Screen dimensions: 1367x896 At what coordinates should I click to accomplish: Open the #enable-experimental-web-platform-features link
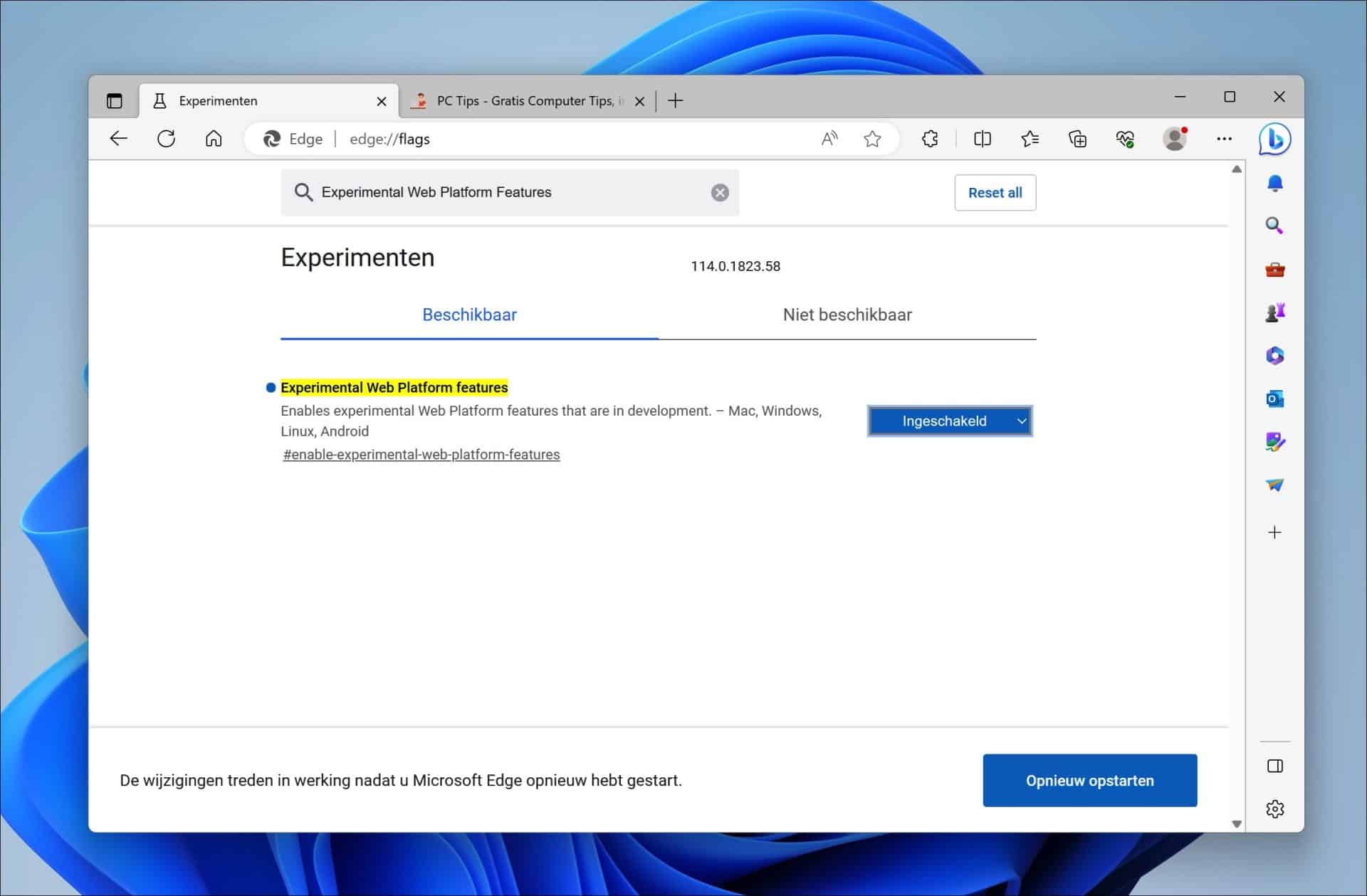[x=421, y=454]
